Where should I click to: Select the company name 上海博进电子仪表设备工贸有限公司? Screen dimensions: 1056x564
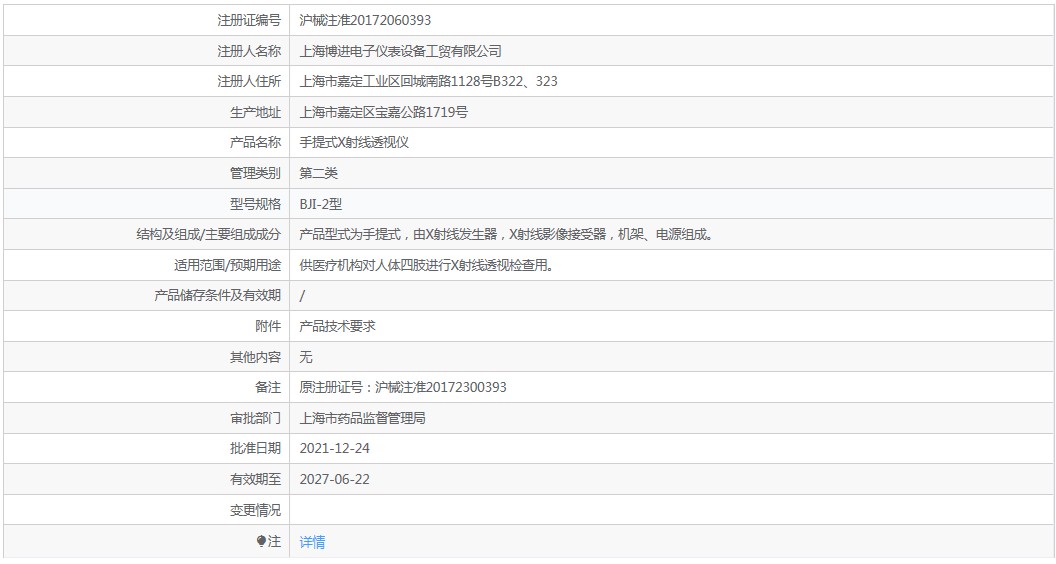tap(401, 51)
